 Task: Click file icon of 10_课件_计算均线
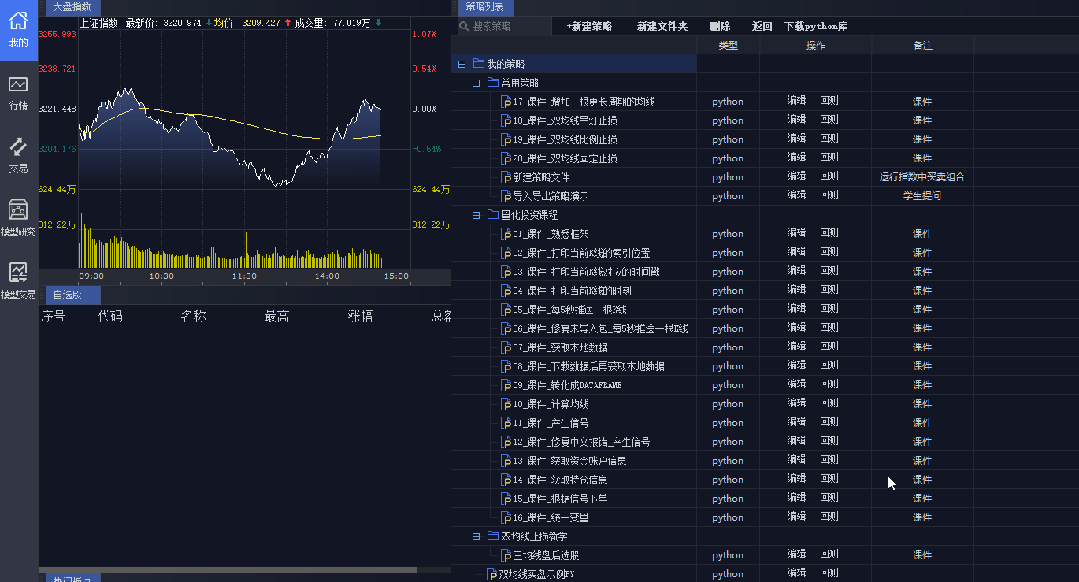coord(506,404)
